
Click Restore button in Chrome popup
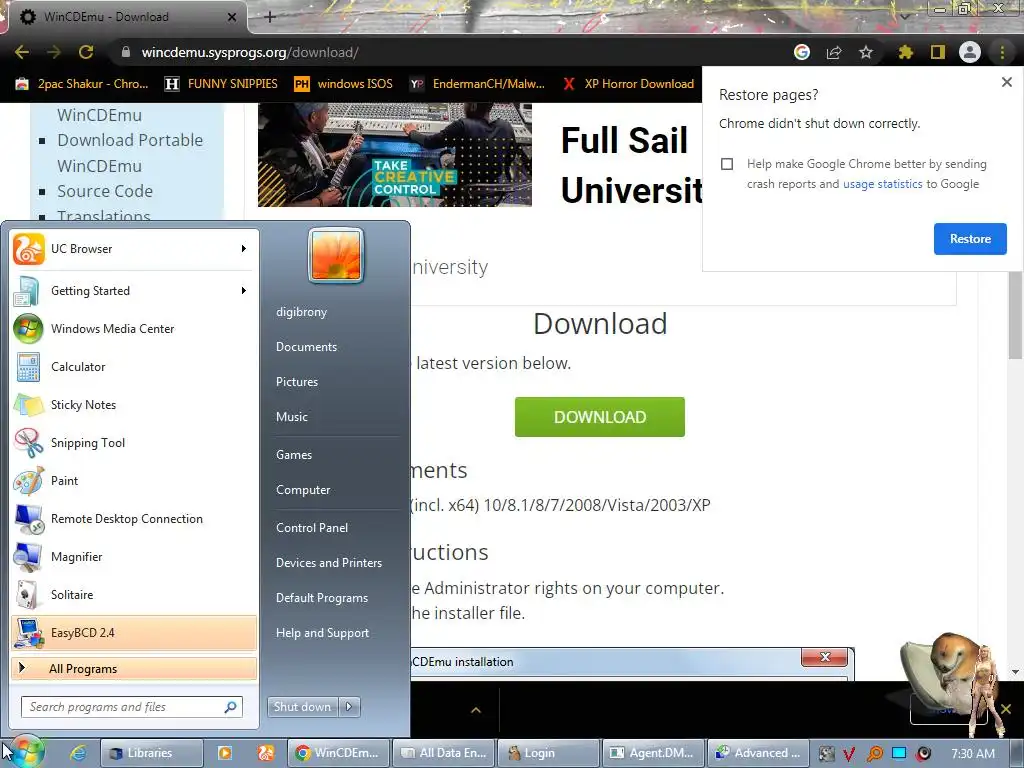pyautogui.click(x=970, y=239)
